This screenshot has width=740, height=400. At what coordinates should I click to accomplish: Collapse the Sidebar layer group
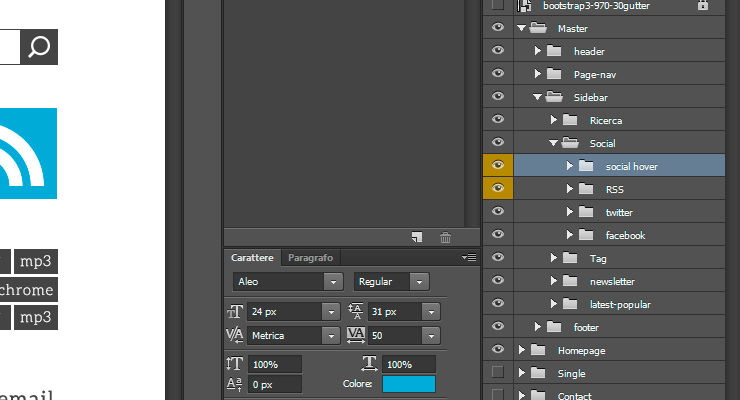(x=537, y=97)
